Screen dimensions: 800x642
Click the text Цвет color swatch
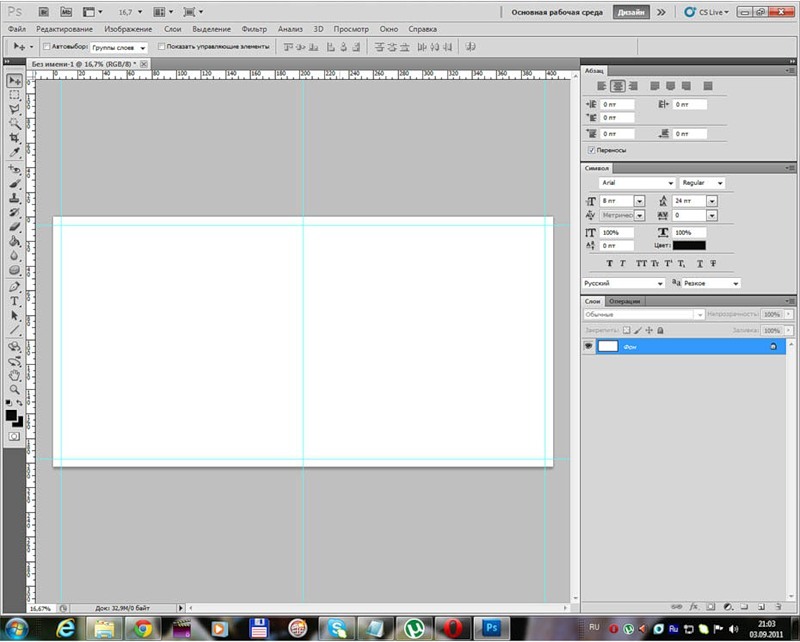[x=689, y=245]
